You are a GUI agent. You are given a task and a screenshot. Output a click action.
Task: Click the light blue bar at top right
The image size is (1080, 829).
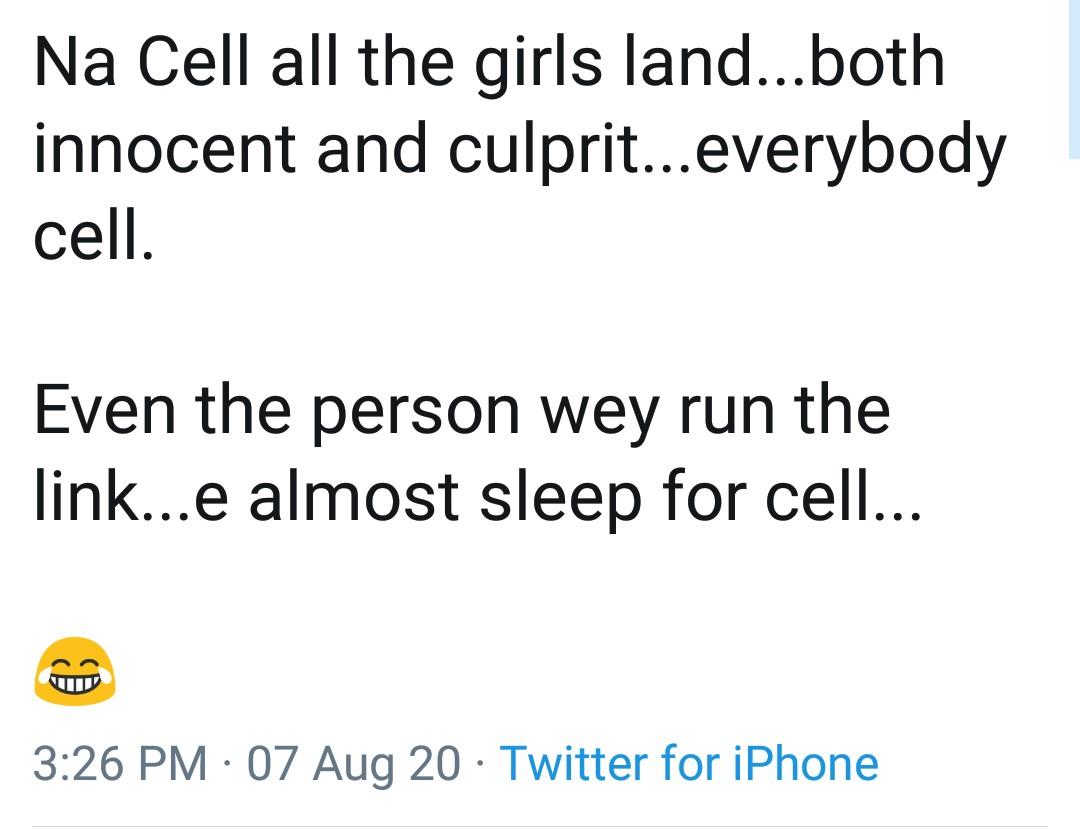(1074, 78)
